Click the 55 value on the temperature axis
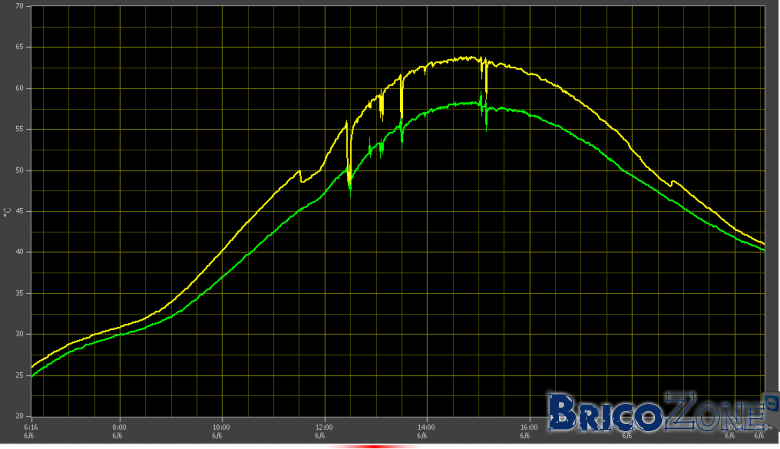This screenshot has height=449, width=780. 19,129
